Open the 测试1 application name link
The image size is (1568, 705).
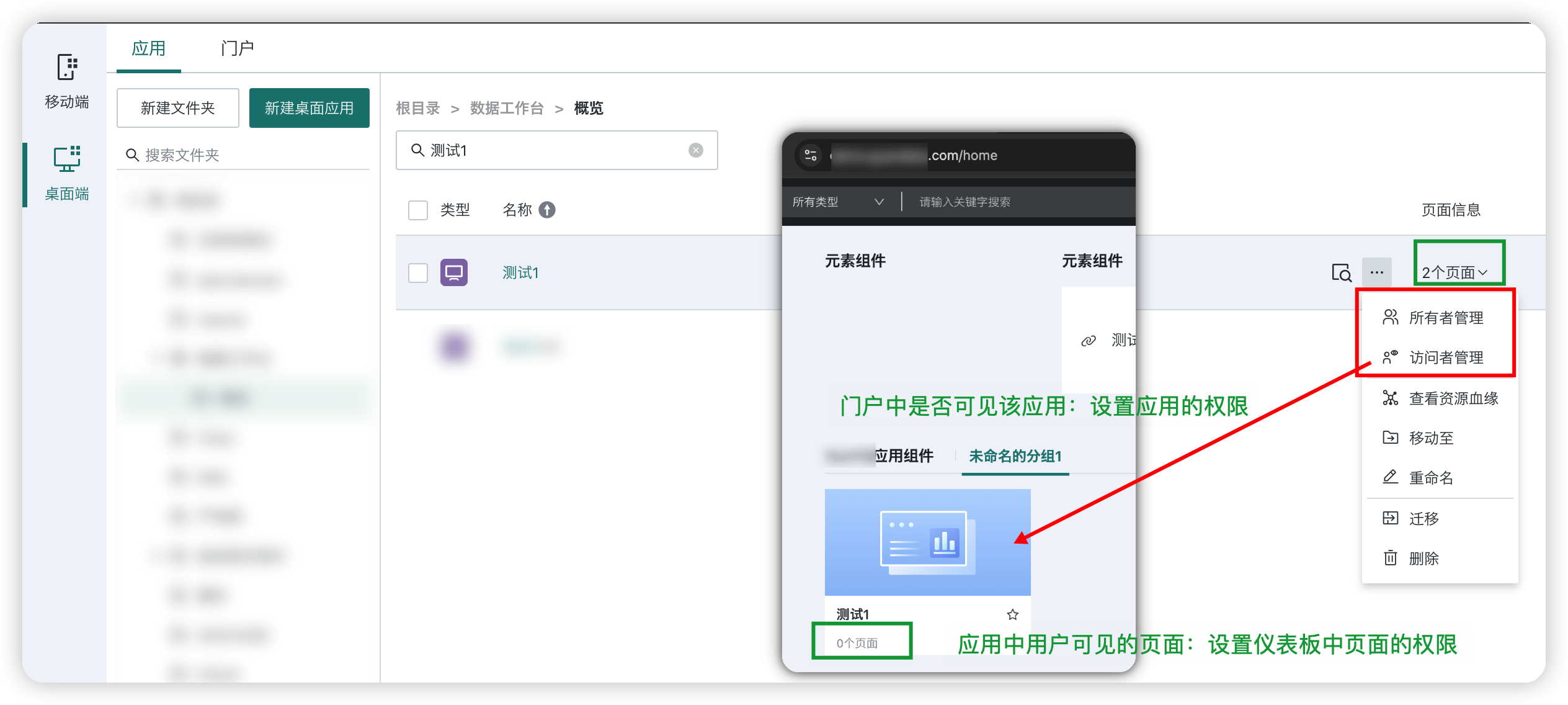520,272
